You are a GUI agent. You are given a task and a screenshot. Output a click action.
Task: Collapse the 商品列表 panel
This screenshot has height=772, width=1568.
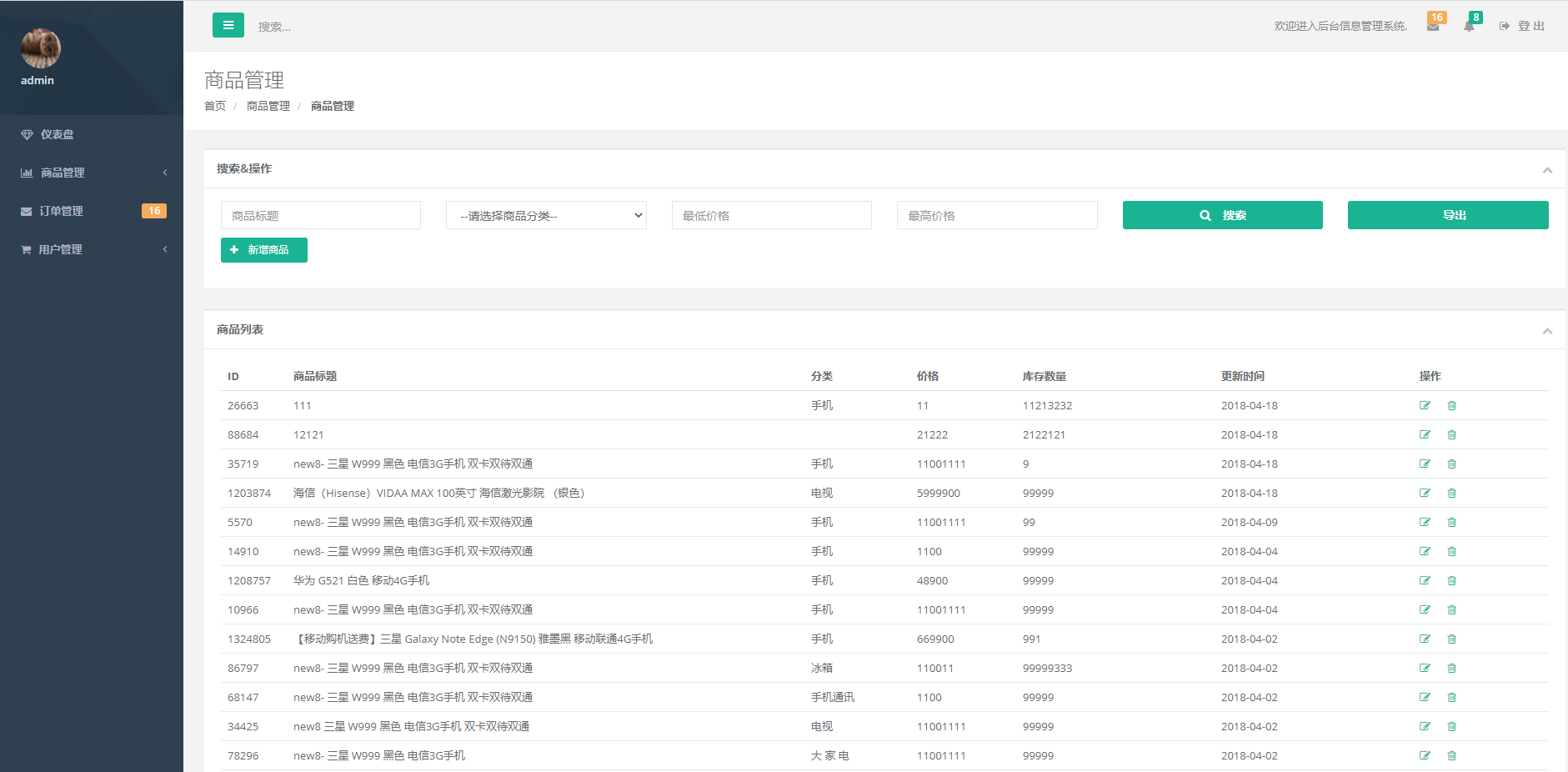[x=1547, y=330]
